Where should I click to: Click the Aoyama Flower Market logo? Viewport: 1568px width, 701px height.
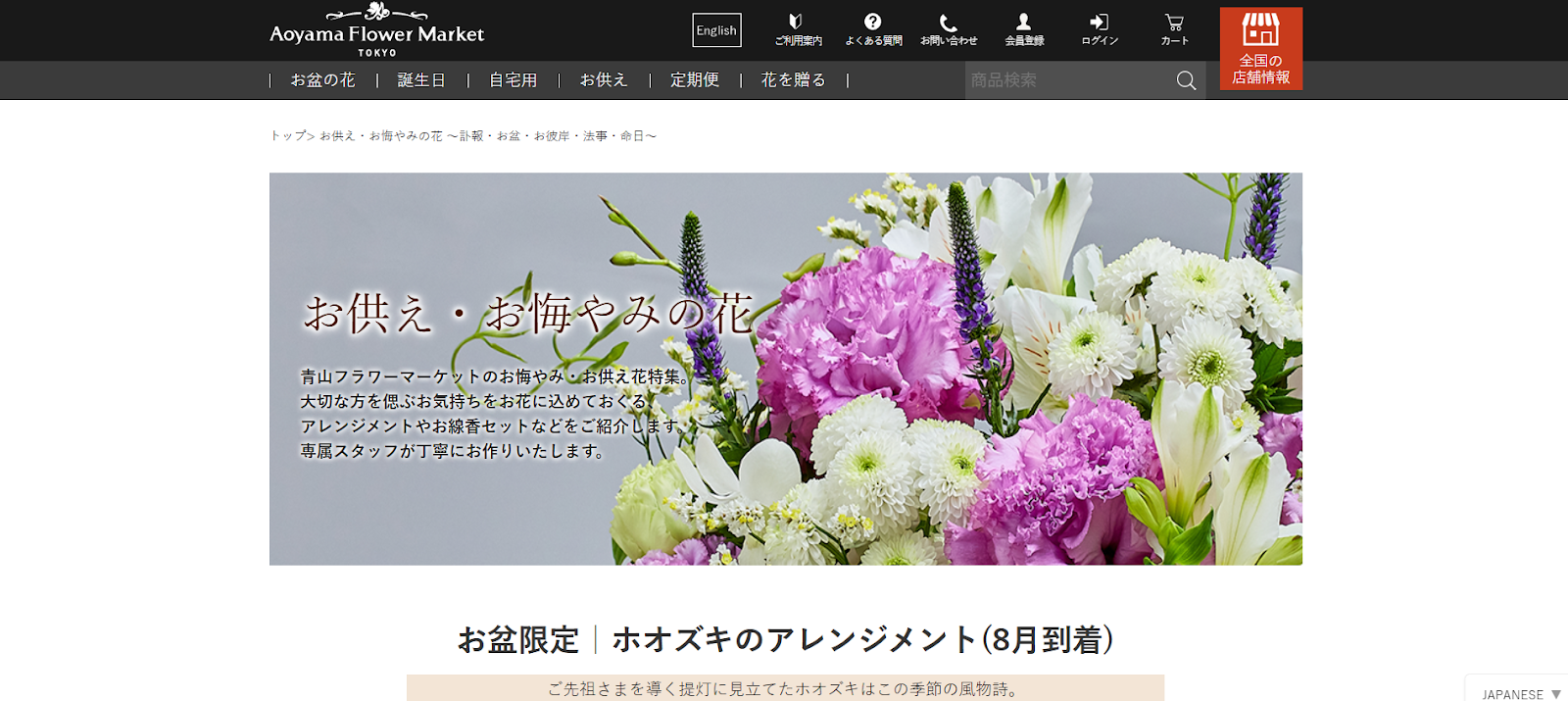(377, 30)
